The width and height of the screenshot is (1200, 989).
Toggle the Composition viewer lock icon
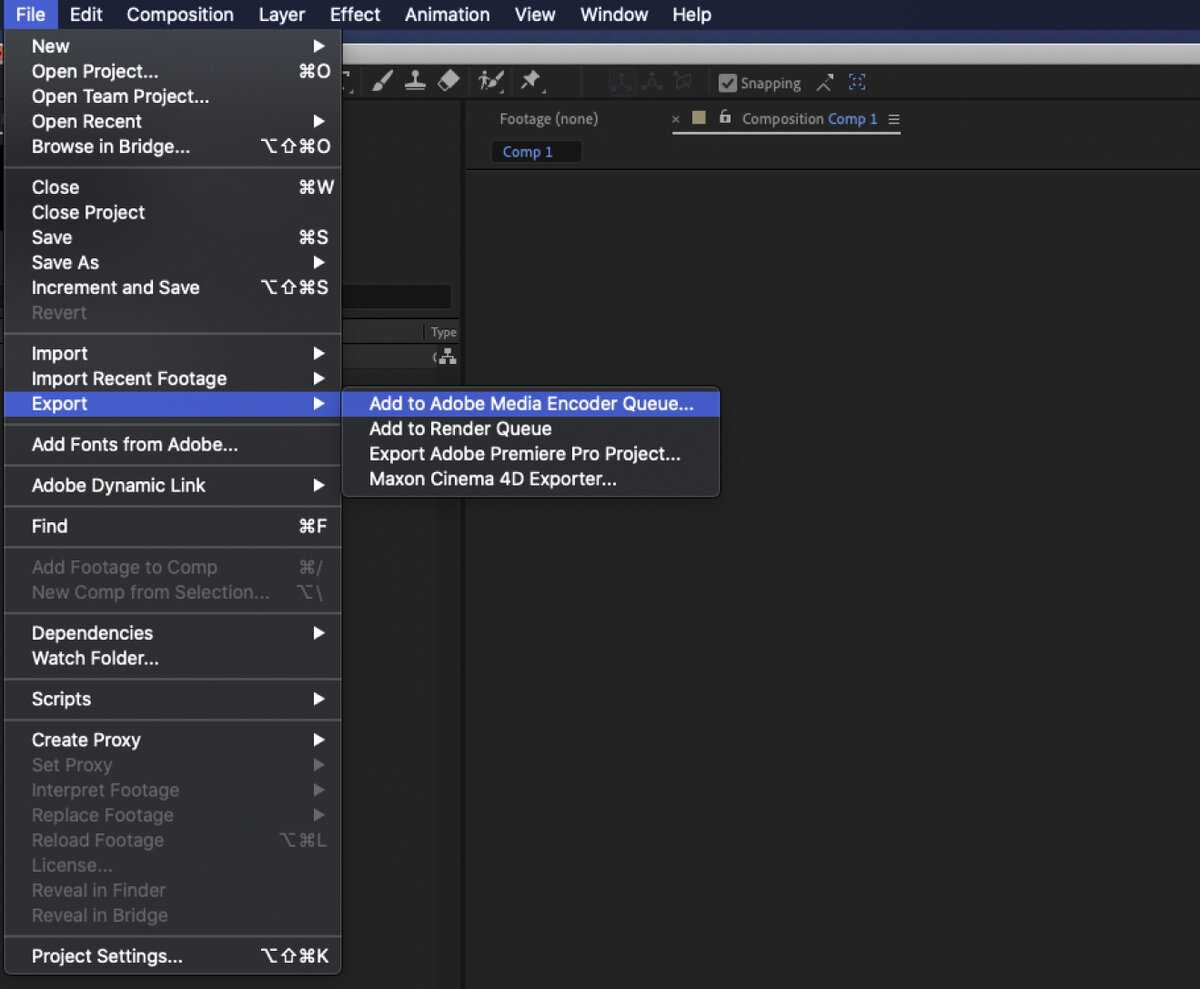(725, 118)
